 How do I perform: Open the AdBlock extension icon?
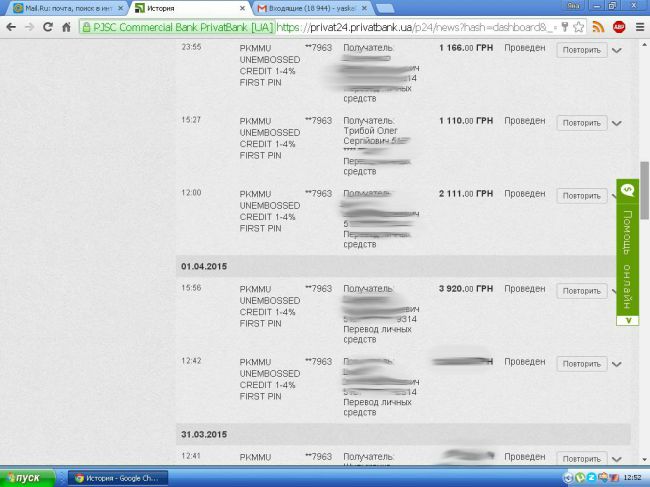tap(619, 27)
